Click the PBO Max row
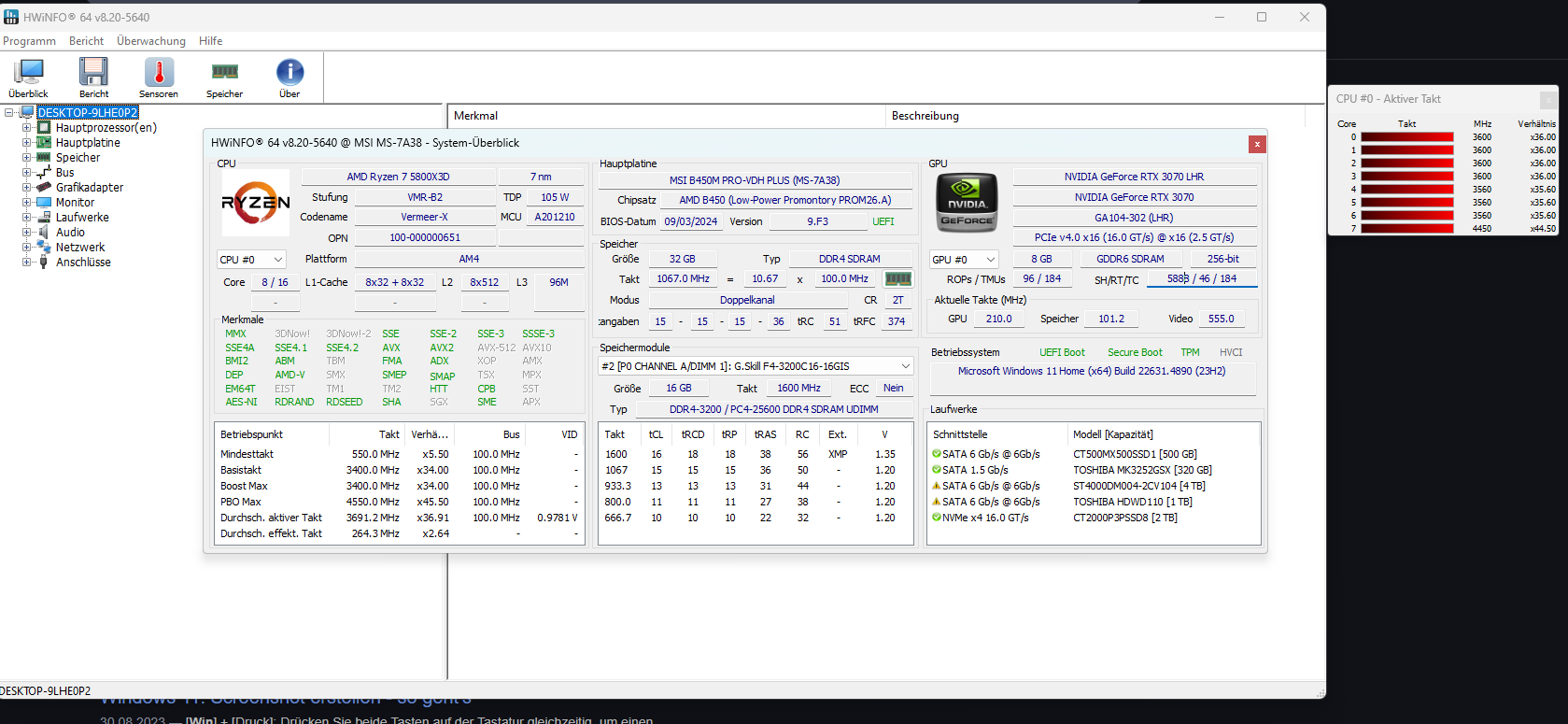Viewport: 1568px width, 724px height. point(400,502)
